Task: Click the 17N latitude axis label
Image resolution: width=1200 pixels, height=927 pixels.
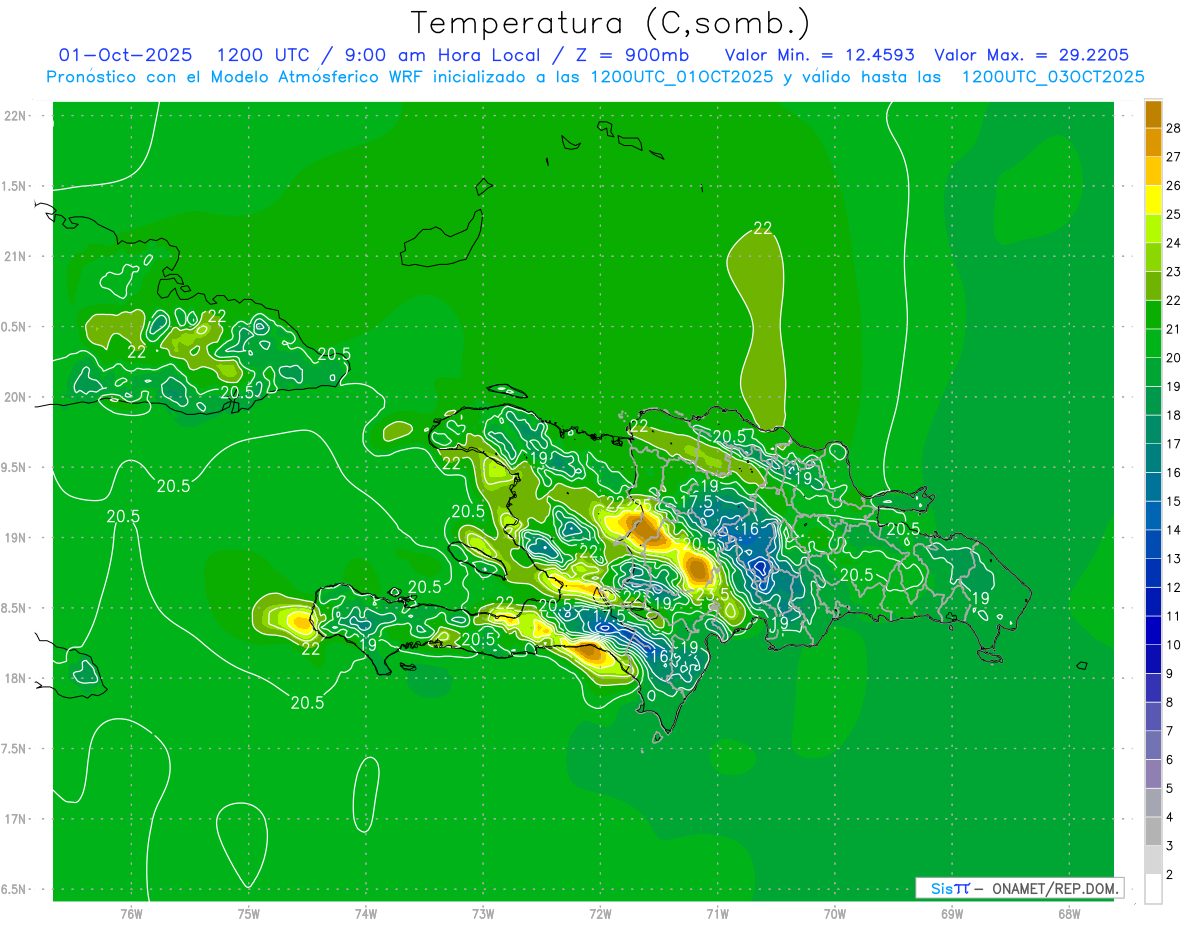Action: click(14, 819)
